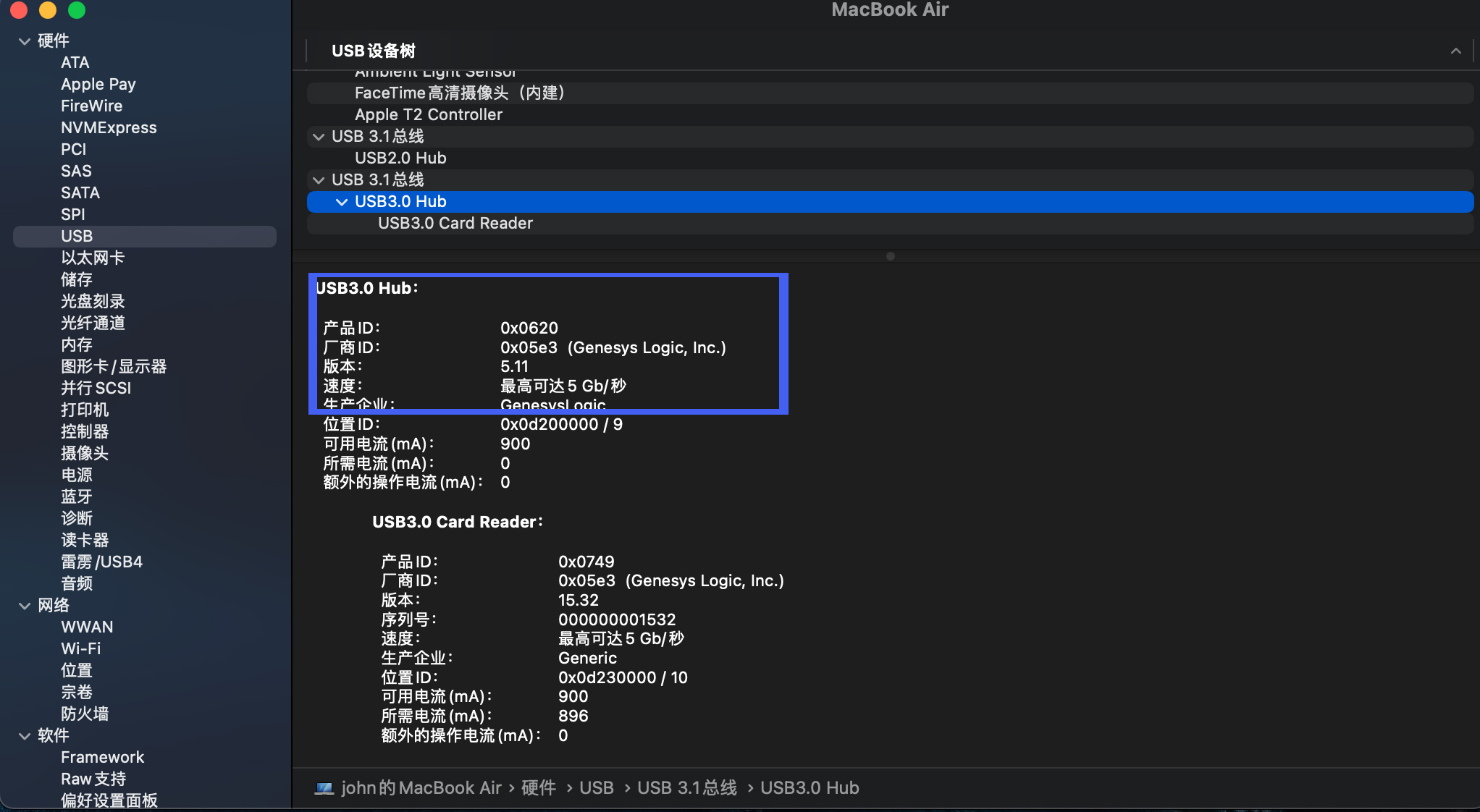This screenshot has width=1480, height=812.
Task: Click the laptop icon in path bar
Action: pyautogui.click(x=324, y=788)
